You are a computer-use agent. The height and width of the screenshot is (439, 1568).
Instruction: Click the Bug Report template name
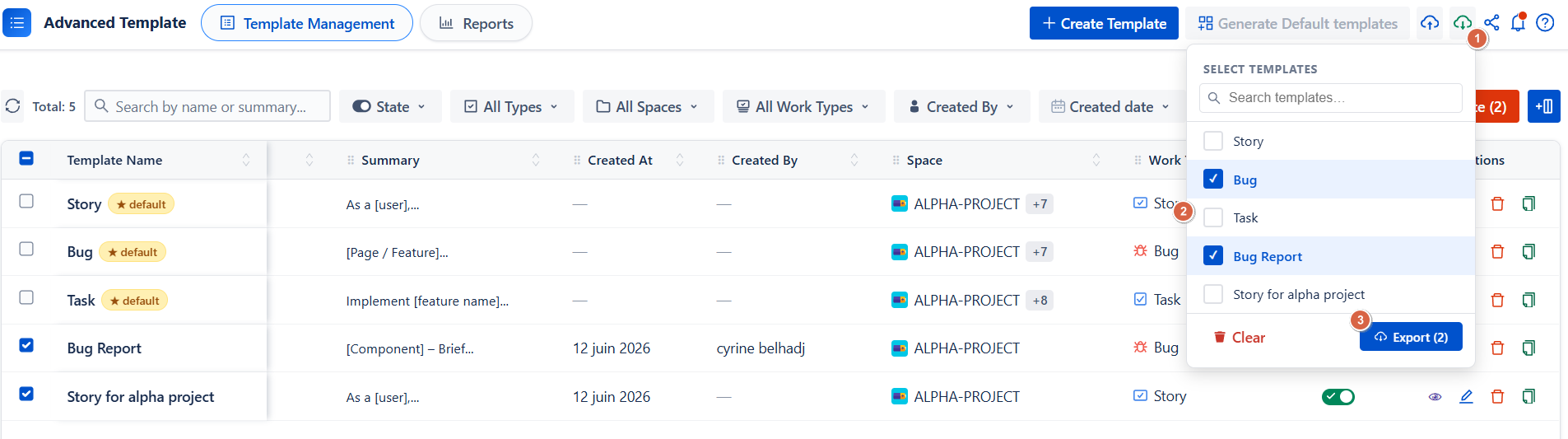[105, 348]
